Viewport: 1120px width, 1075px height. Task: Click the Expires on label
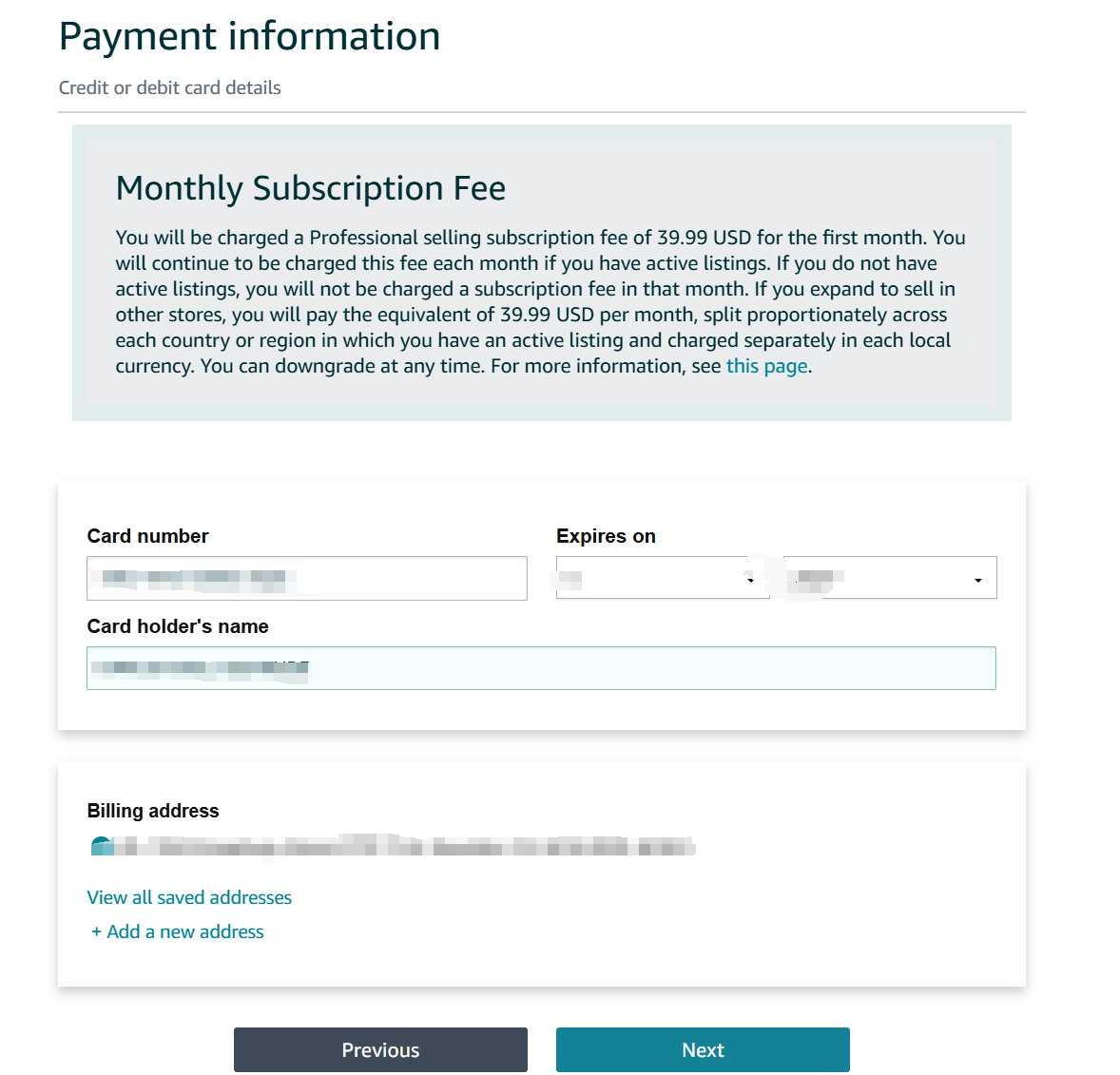point(606,536)
